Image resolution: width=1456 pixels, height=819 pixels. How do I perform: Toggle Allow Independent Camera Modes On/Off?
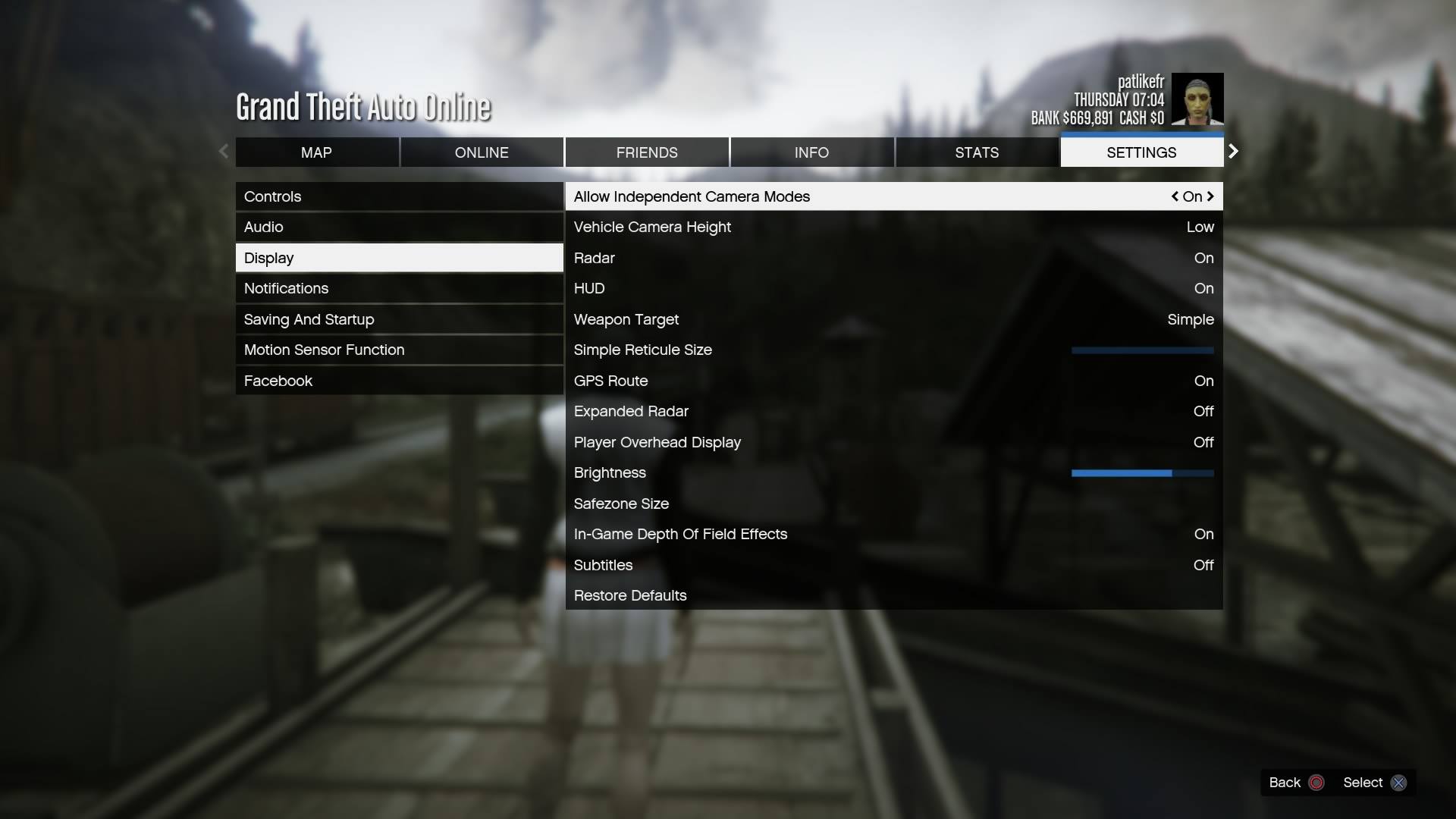(x=1192, y=197)
